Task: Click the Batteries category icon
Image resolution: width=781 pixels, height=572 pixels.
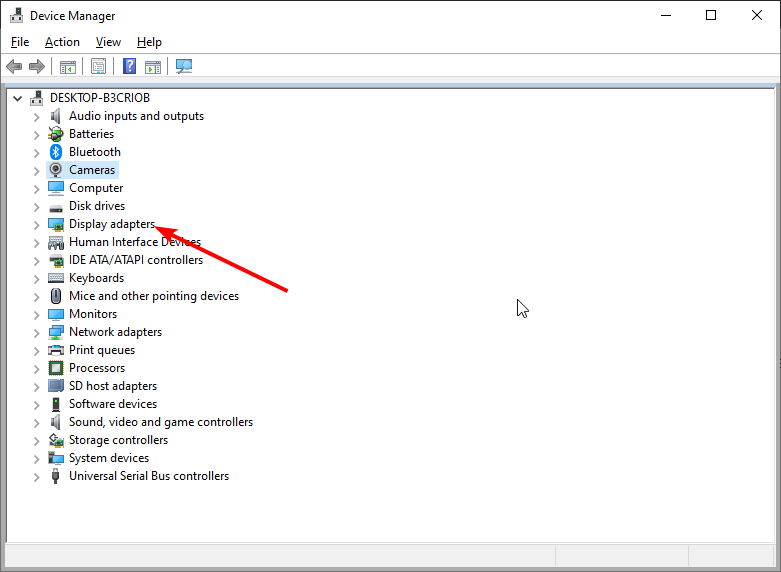Action: [56, 134]
